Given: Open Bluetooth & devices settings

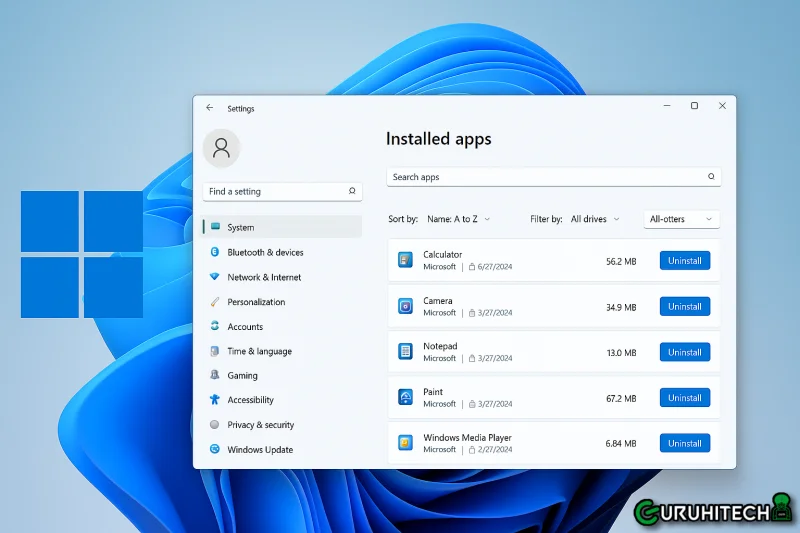Looking at the screenshot, I should (x=265, y=253).
